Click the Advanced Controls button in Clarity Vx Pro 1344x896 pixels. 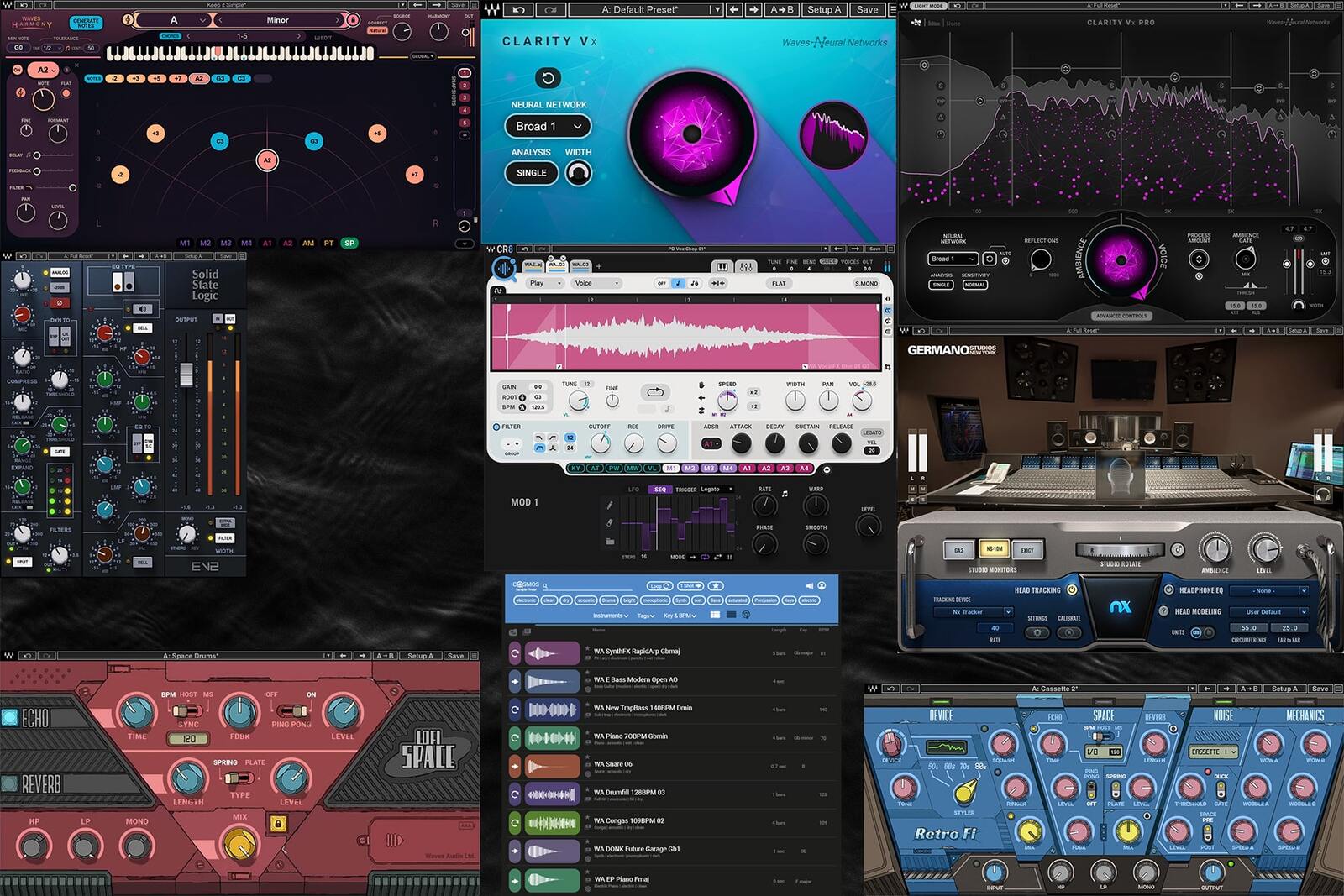click(1121, 316)
